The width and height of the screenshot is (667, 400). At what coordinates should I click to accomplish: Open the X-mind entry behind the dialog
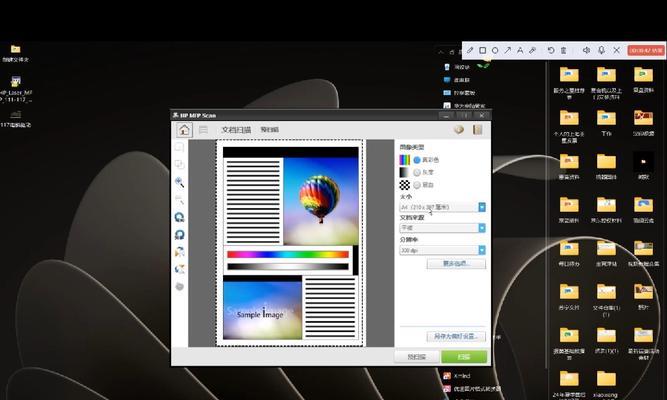pos(457,376)
